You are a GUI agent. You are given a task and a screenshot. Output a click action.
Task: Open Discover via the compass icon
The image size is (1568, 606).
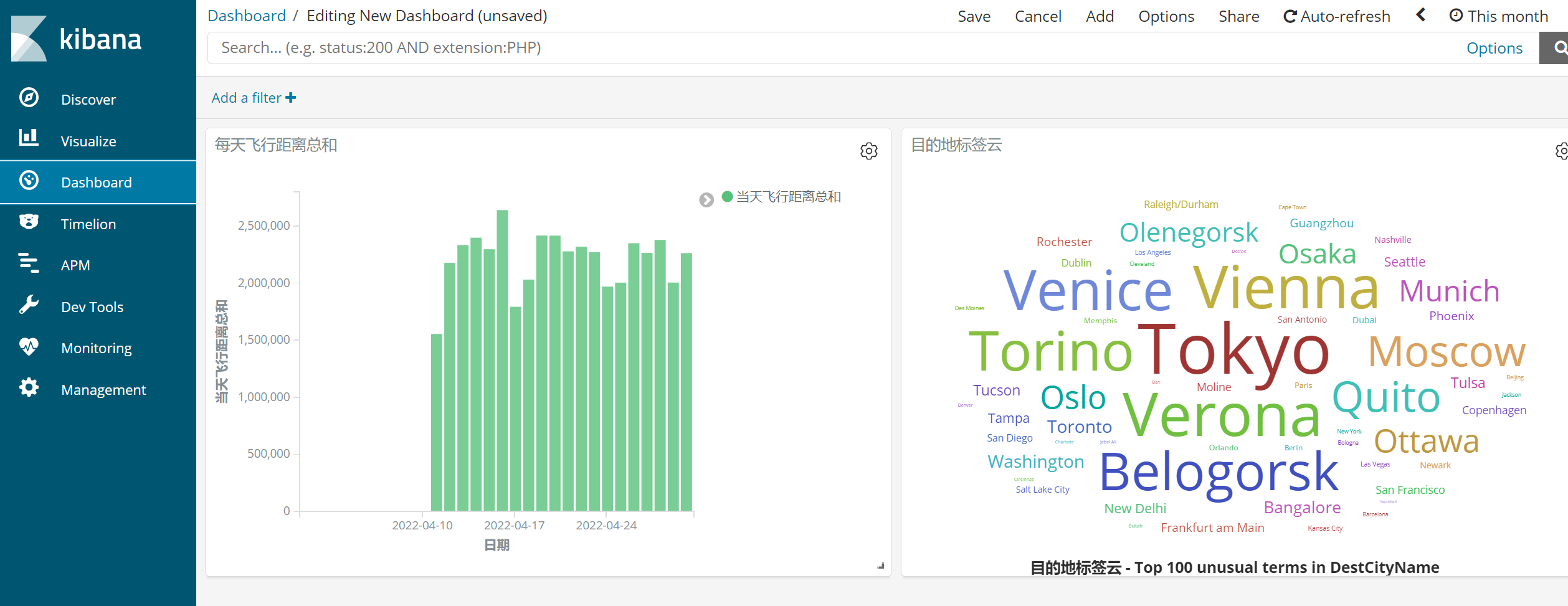coord(29,98)
